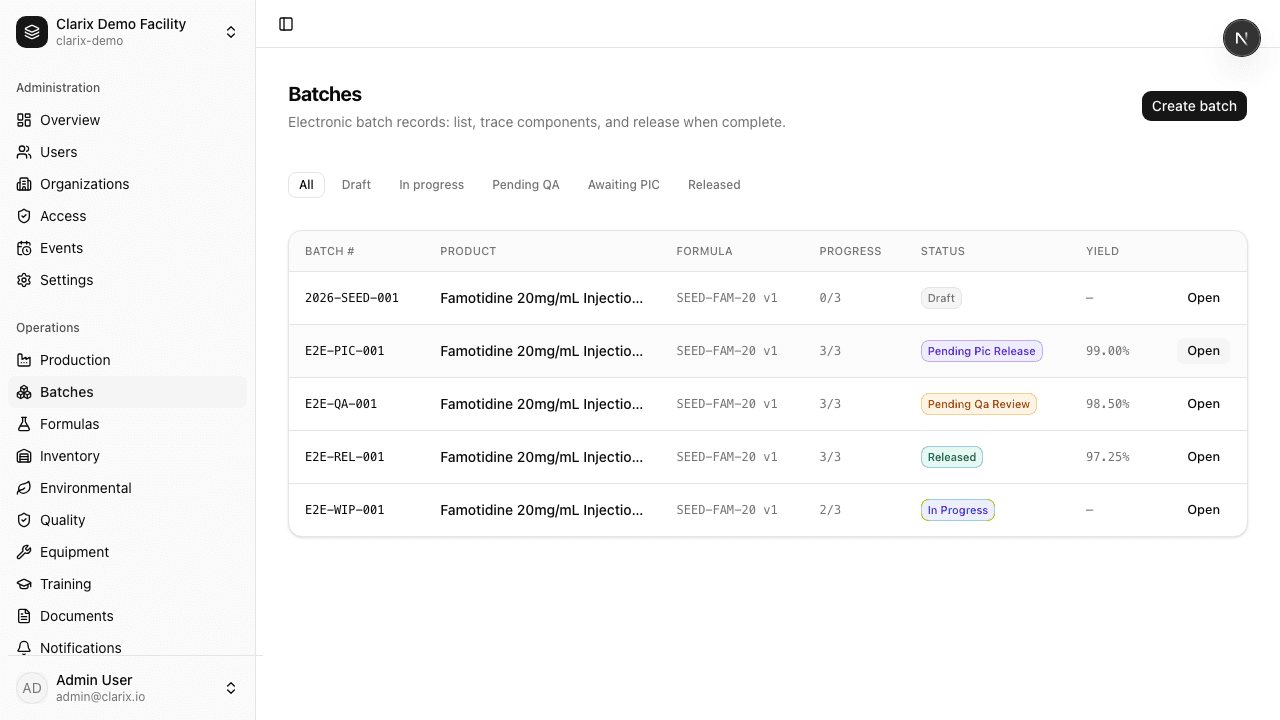Select the Draft filter tab
This screenshot has height=720, width=1280.
point(356,185)
